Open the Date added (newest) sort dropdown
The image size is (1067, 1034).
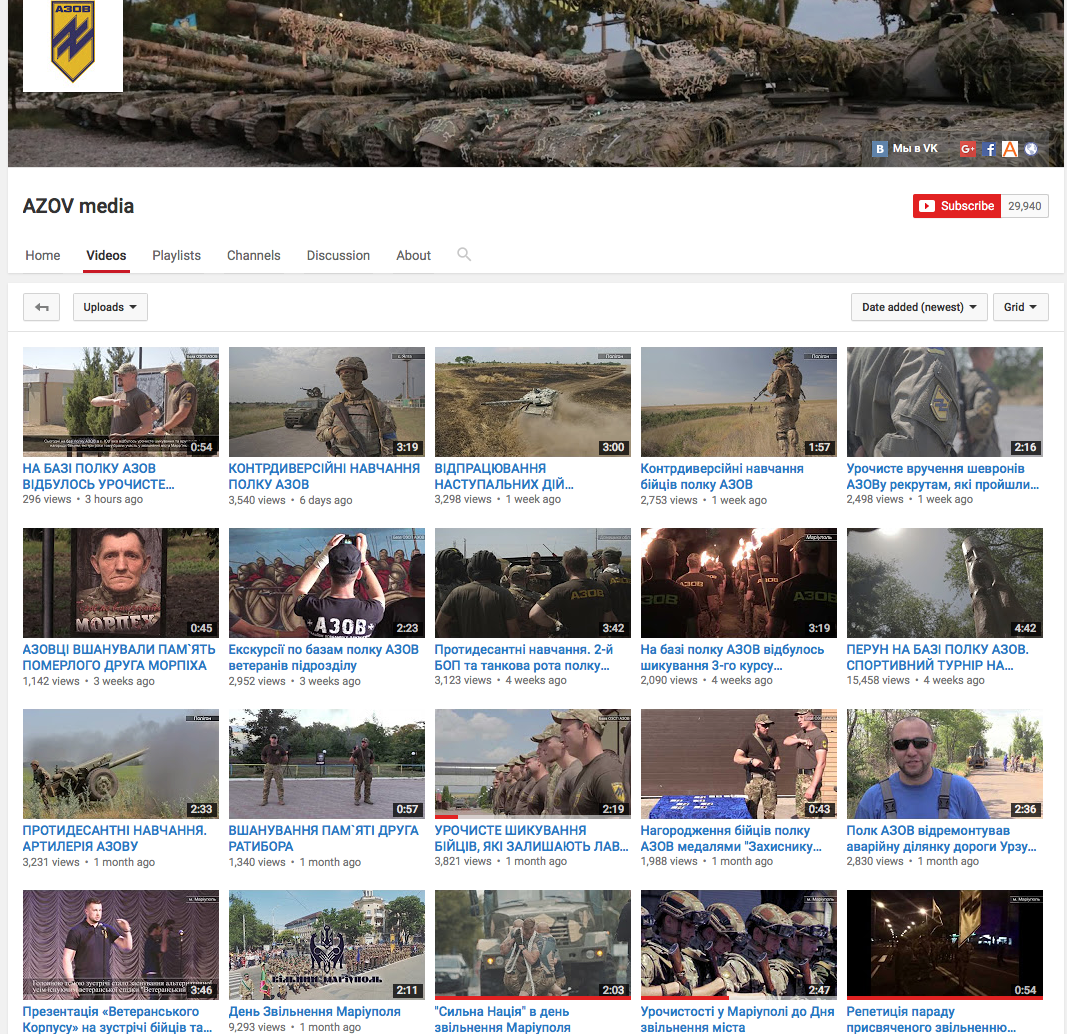point(919,307)
